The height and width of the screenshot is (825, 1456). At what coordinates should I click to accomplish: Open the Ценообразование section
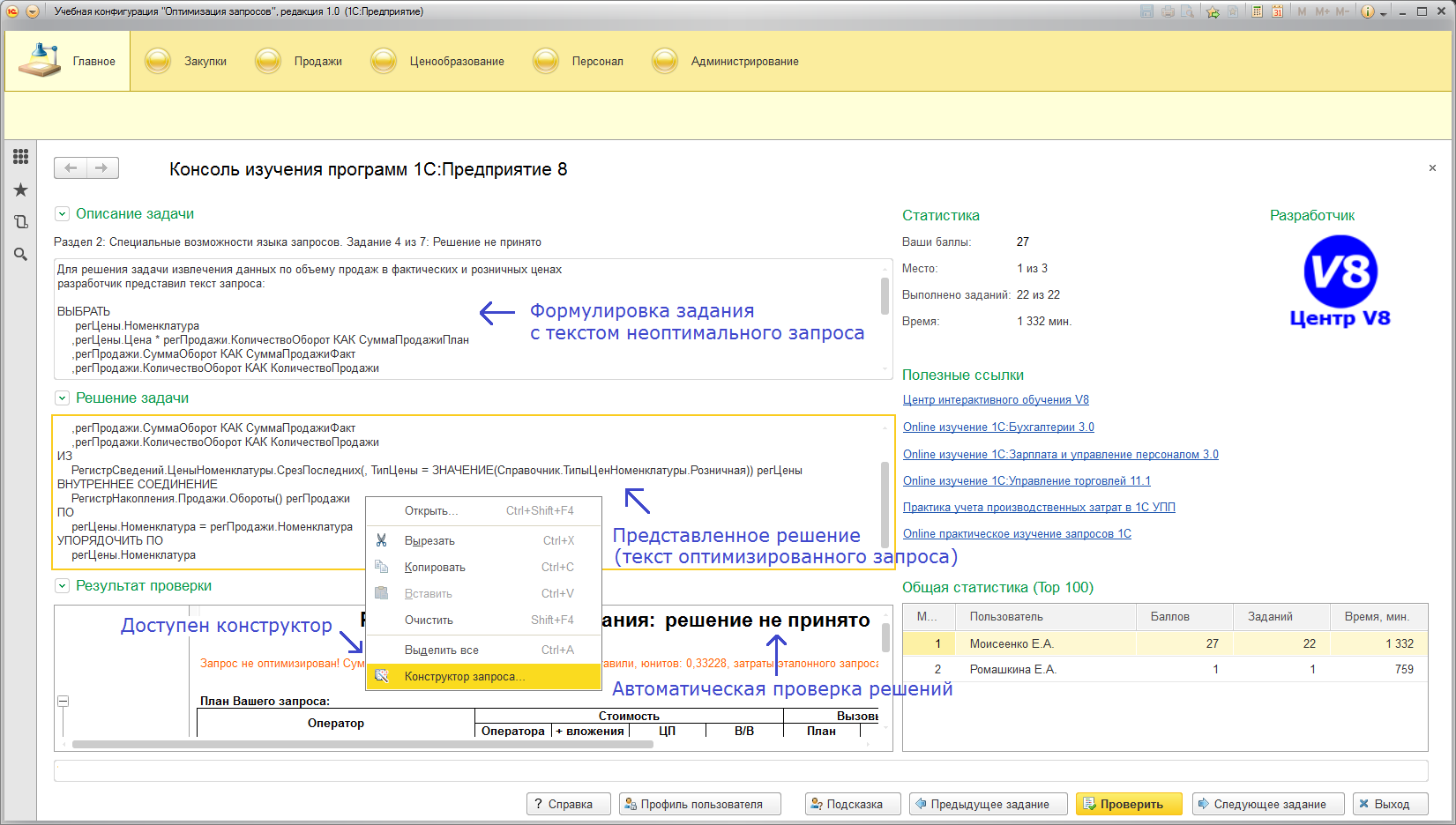pyautogui.click(x=438, y=61)
